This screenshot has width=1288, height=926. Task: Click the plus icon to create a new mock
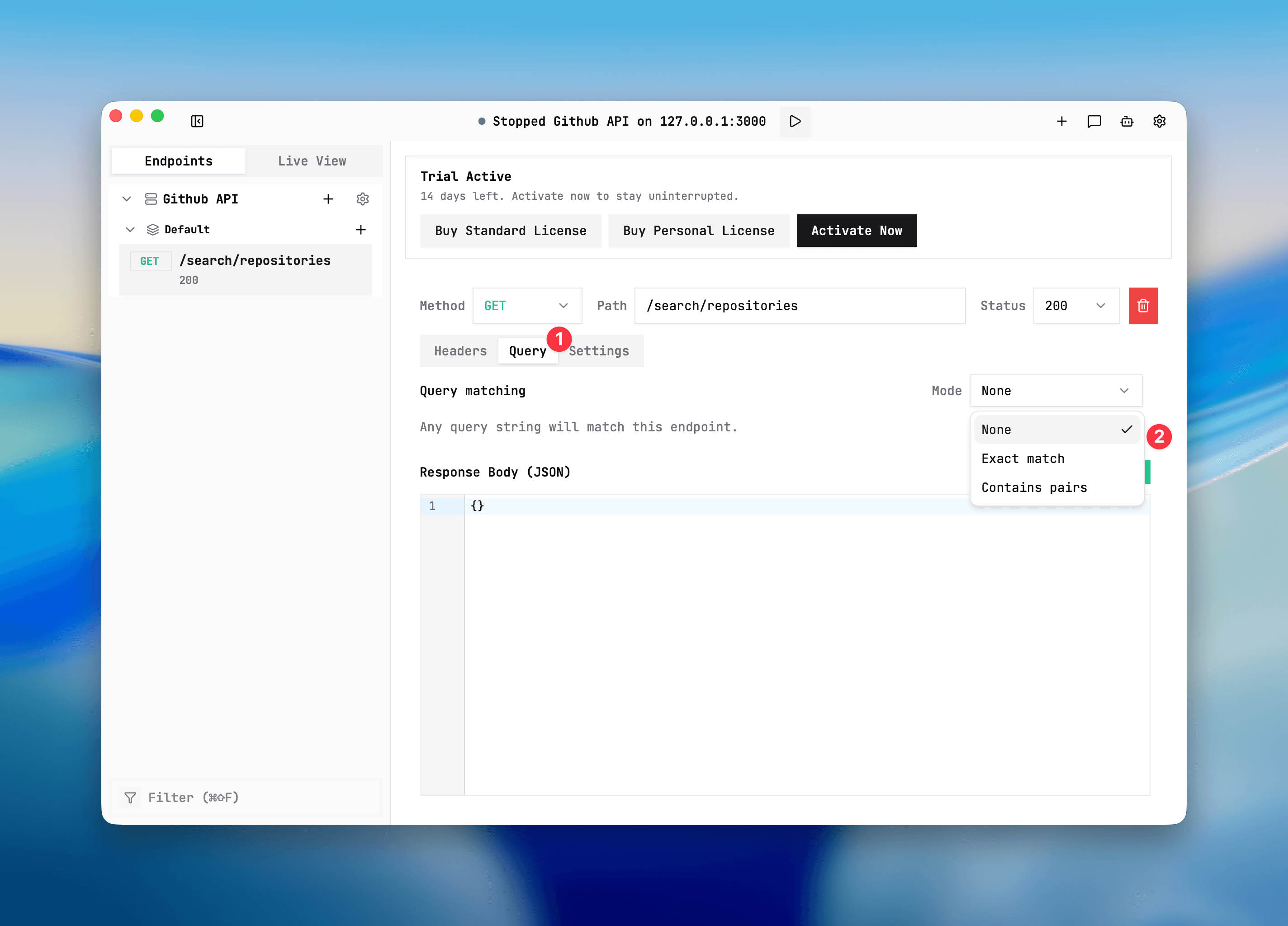[x=1062, y=121]
